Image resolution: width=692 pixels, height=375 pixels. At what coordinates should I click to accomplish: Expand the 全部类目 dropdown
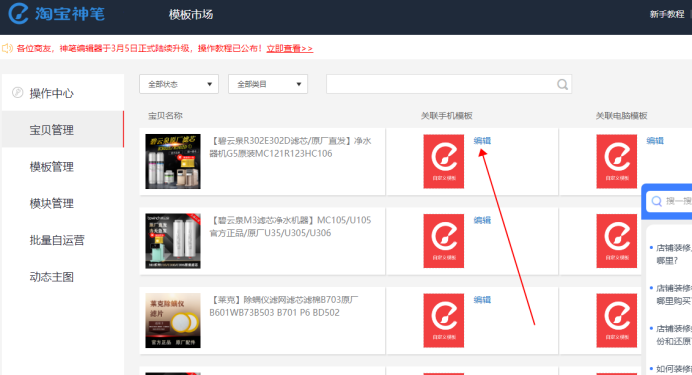tap(268, 84)
